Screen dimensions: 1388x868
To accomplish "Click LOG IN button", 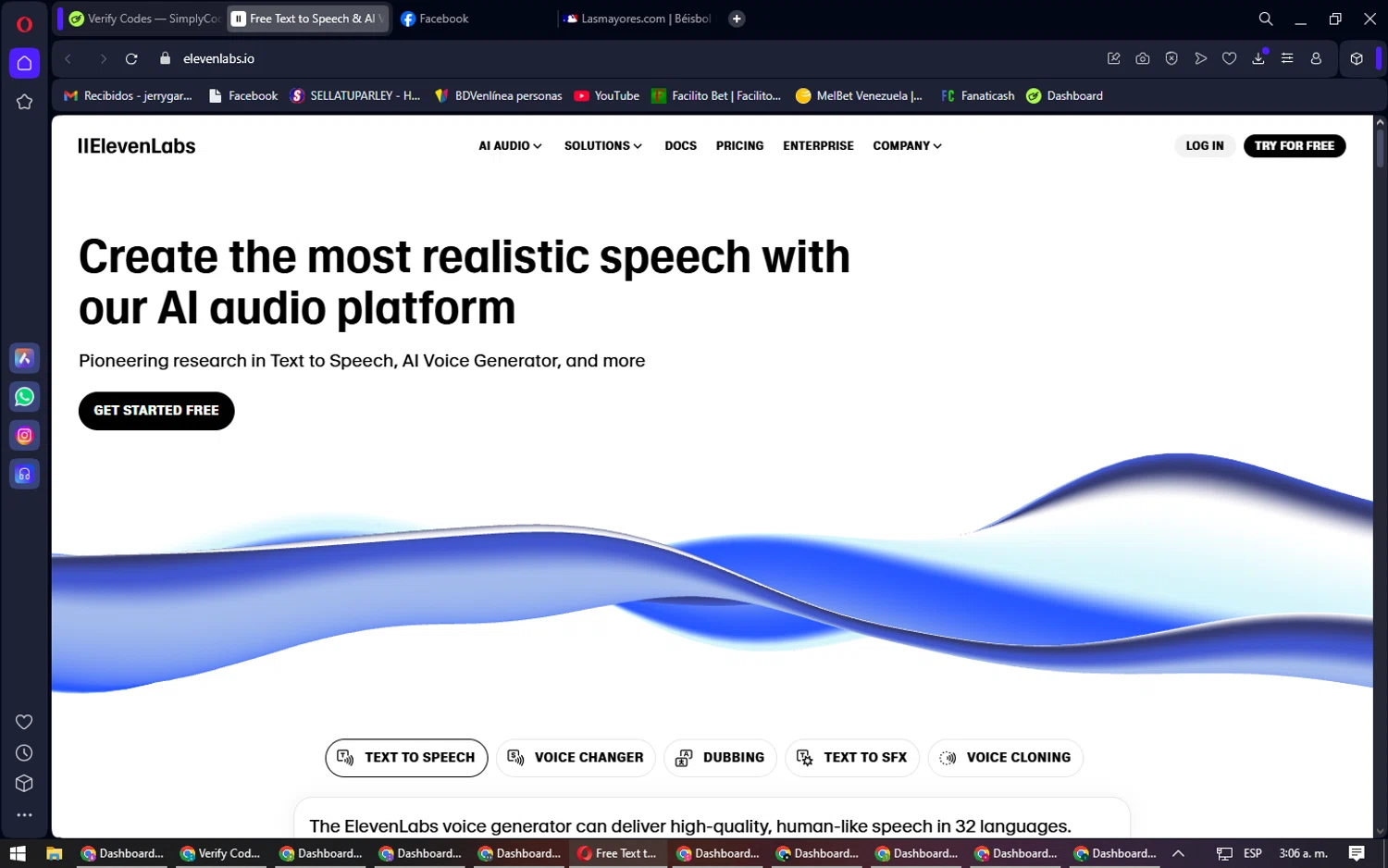I will [x=1205, y=146].
